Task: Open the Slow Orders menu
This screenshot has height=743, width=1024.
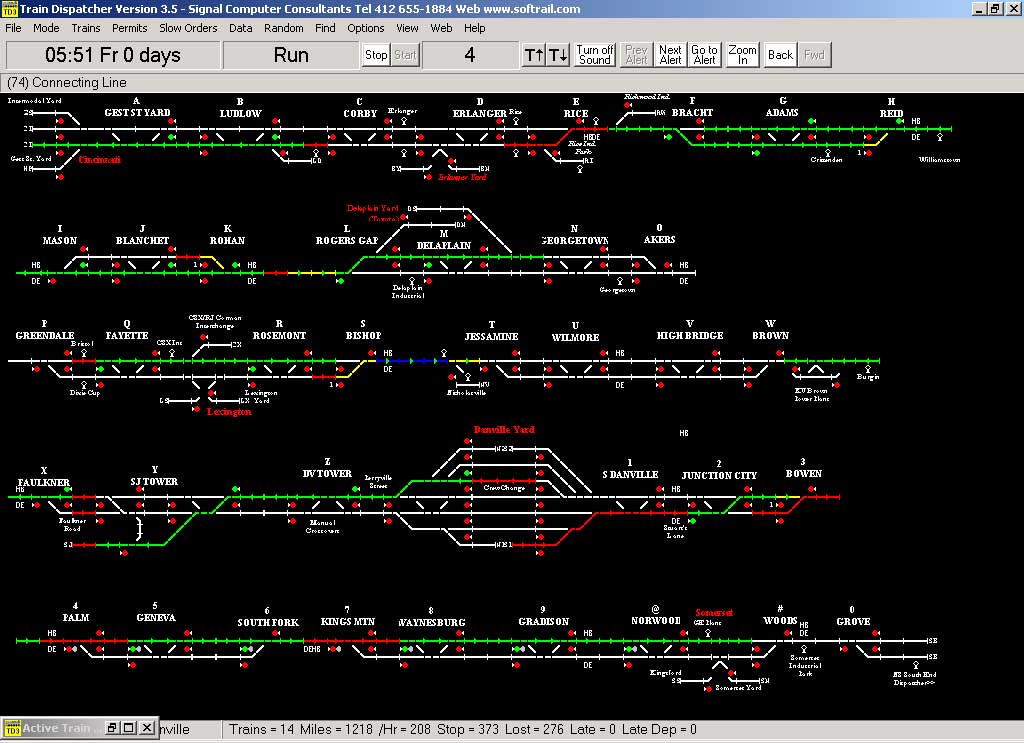Action: pyautogui.click(x=188, y=28)
